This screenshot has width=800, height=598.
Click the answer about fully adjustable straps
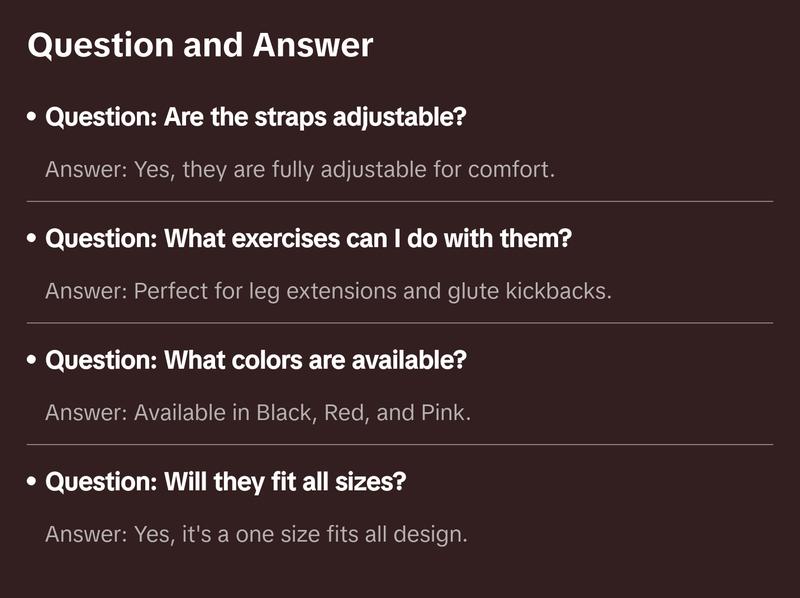(x=299, y=170)
